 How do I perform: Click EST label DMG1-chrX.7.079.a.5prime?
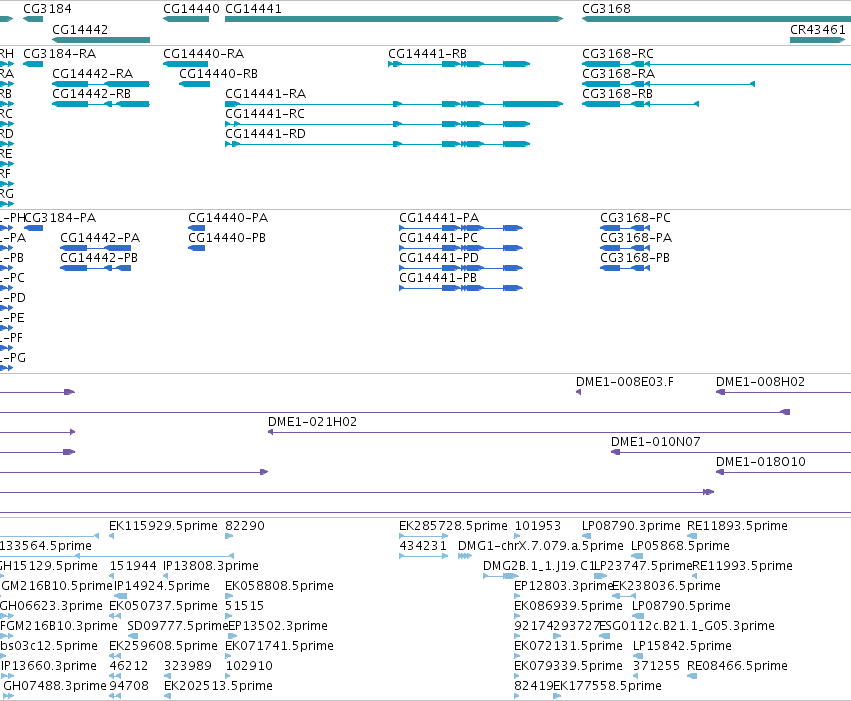click(541, 546)
